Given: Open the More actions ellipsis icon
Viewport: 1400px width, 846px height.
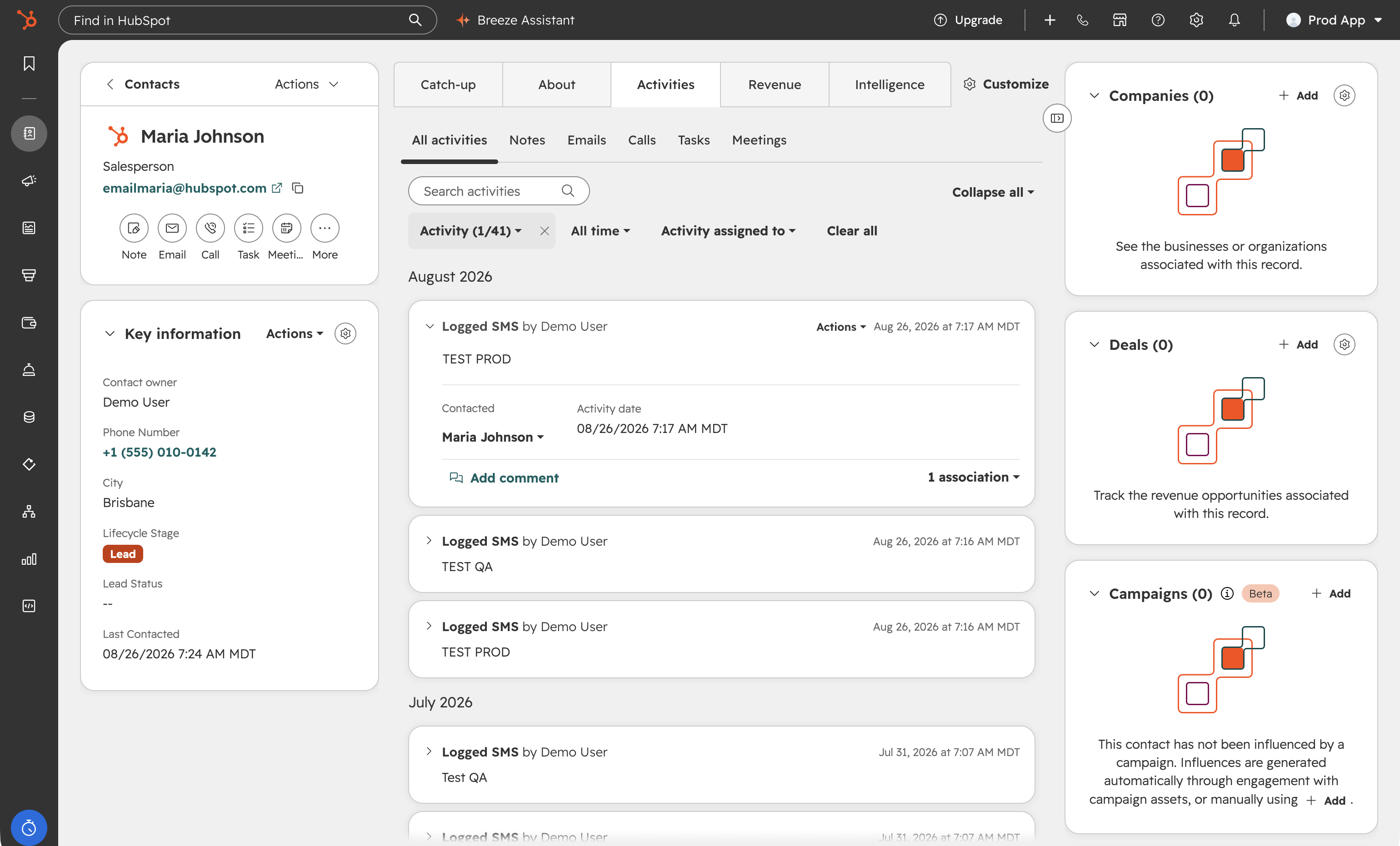Looking at the screenshot, I should pos(325,228).
